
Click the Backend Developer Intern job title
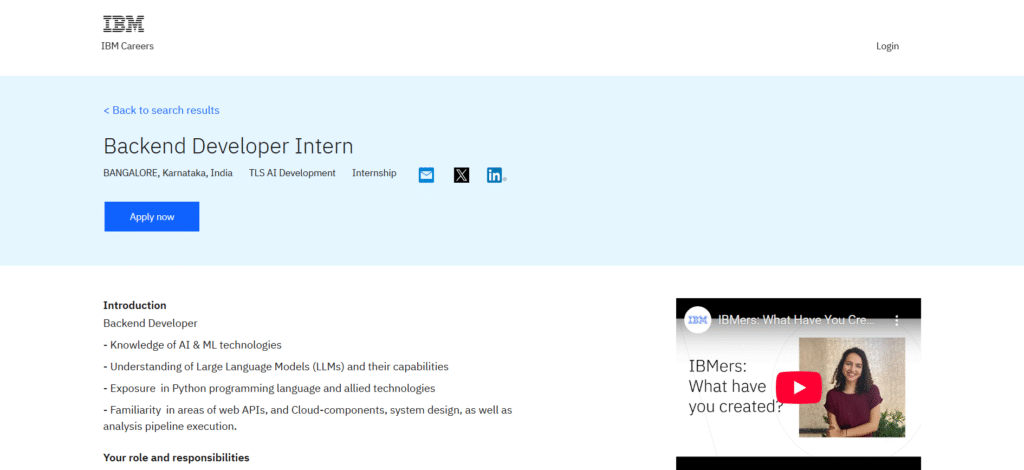click(228, 146)
